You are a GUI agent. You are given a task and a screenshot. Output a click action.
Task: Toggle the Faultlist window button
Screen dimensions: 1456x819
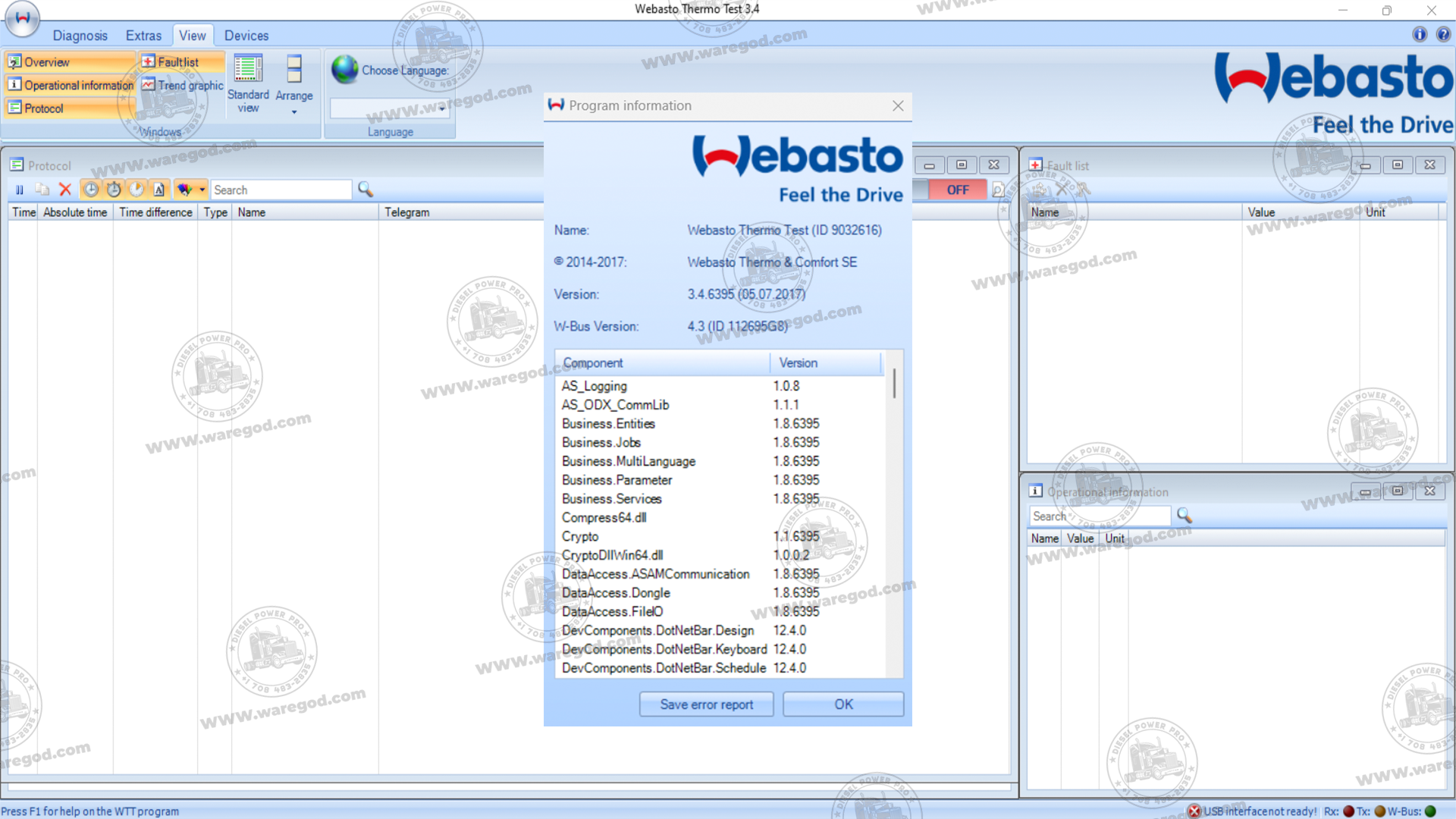[180, 62]
